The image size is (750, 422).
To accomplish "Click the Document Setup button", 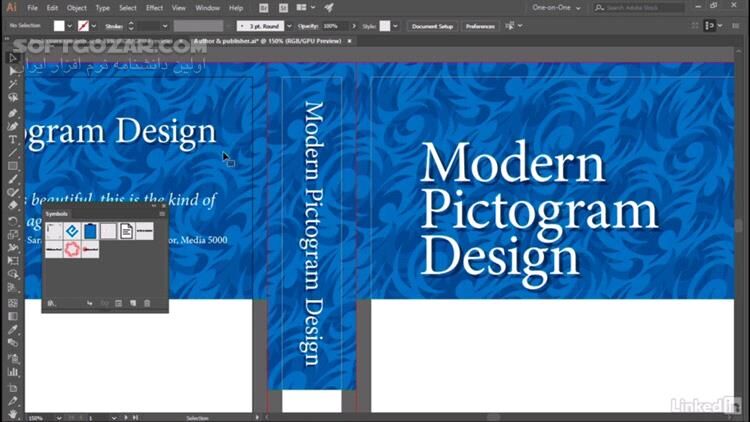I will pos(432,25).
